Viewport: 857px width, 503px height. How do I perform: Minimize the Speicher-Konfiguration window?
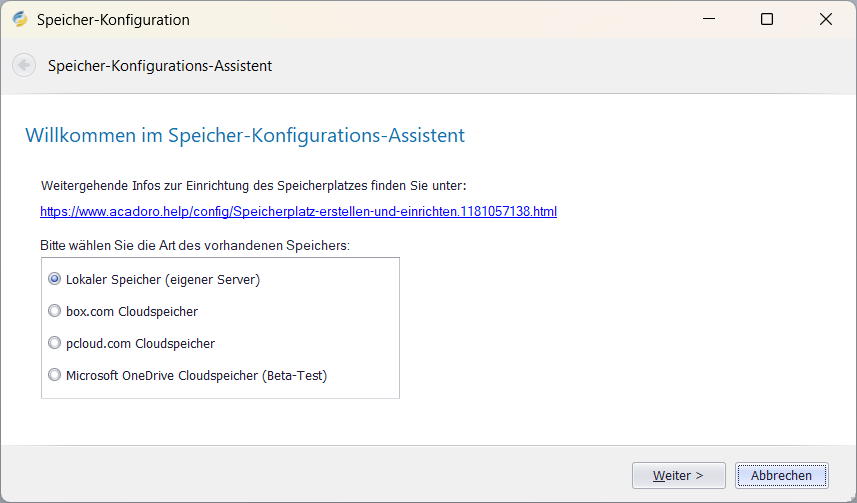[x=708, y=19]
